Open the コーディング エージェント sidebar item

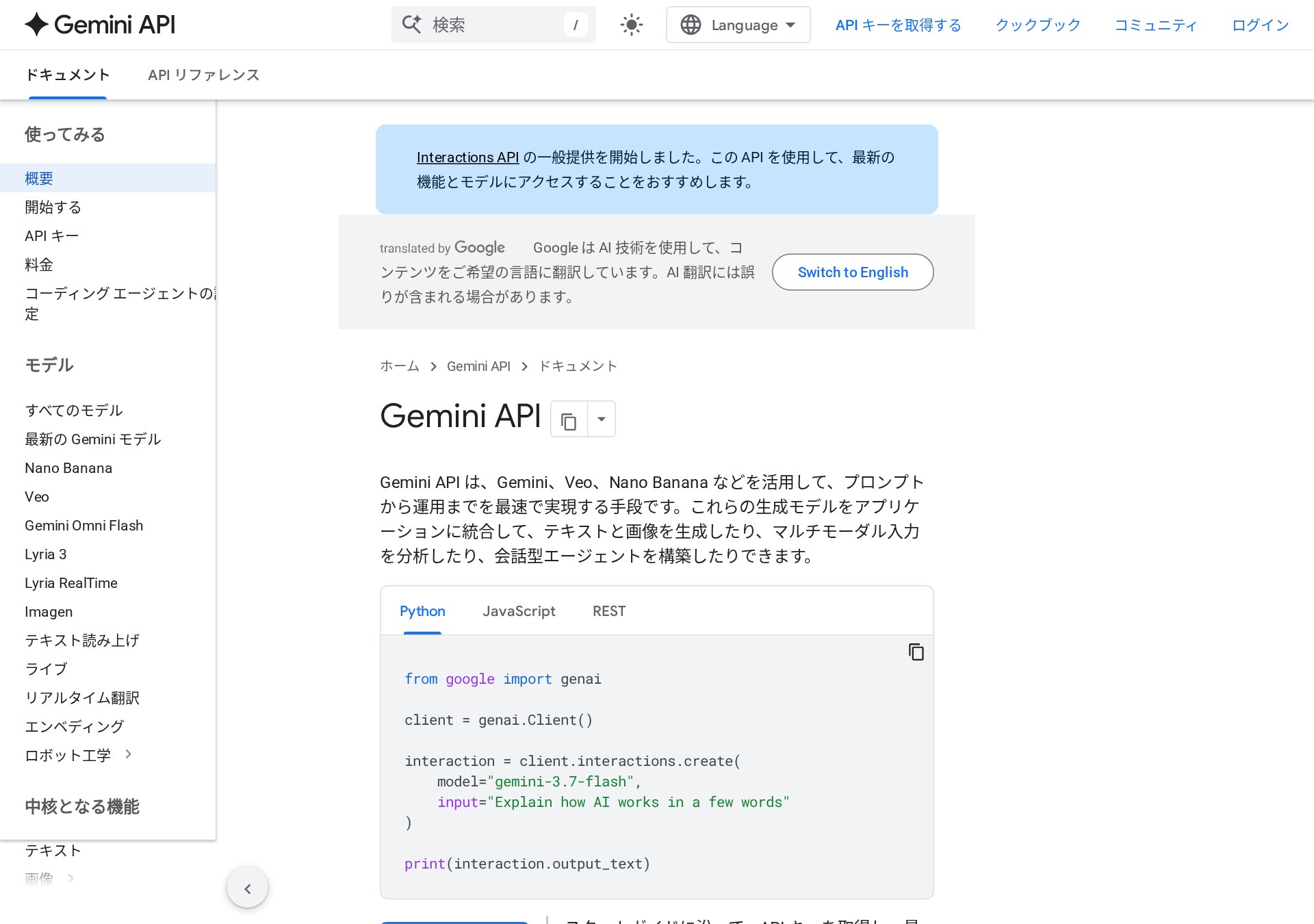click(x=120, y=303)
